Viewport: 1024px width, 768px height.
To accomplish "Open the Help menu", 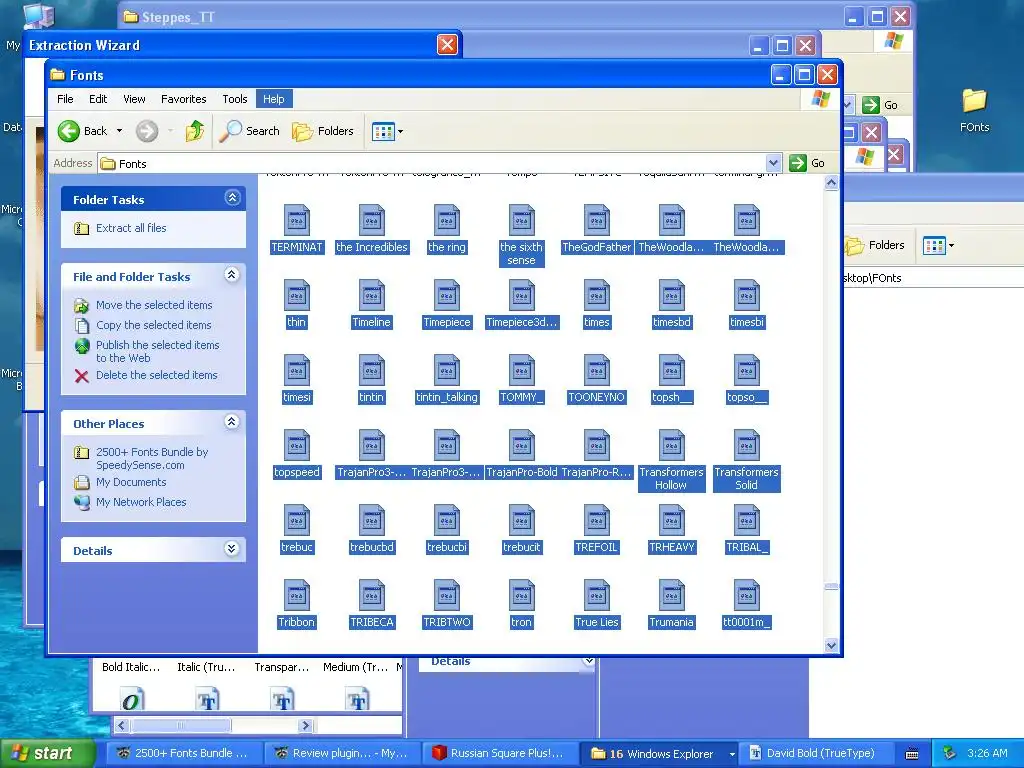I will point(274,99).
